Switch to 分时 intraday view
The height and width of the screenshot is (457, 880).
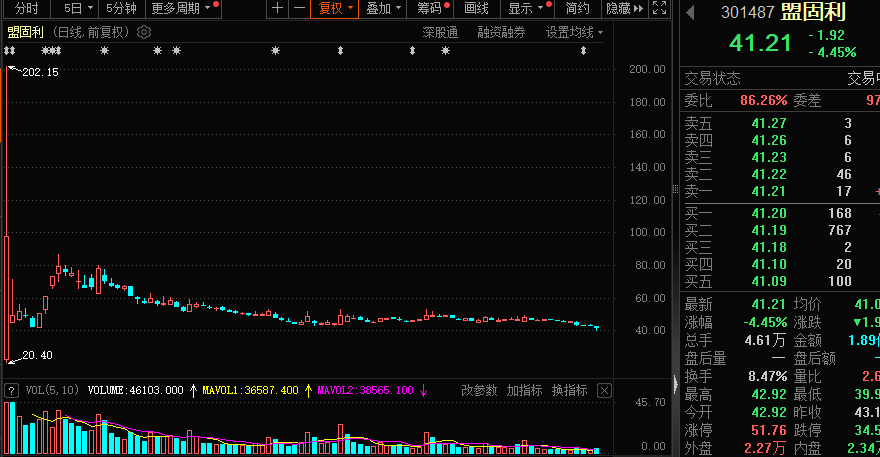pyautogui.click(x=26, y=8)
